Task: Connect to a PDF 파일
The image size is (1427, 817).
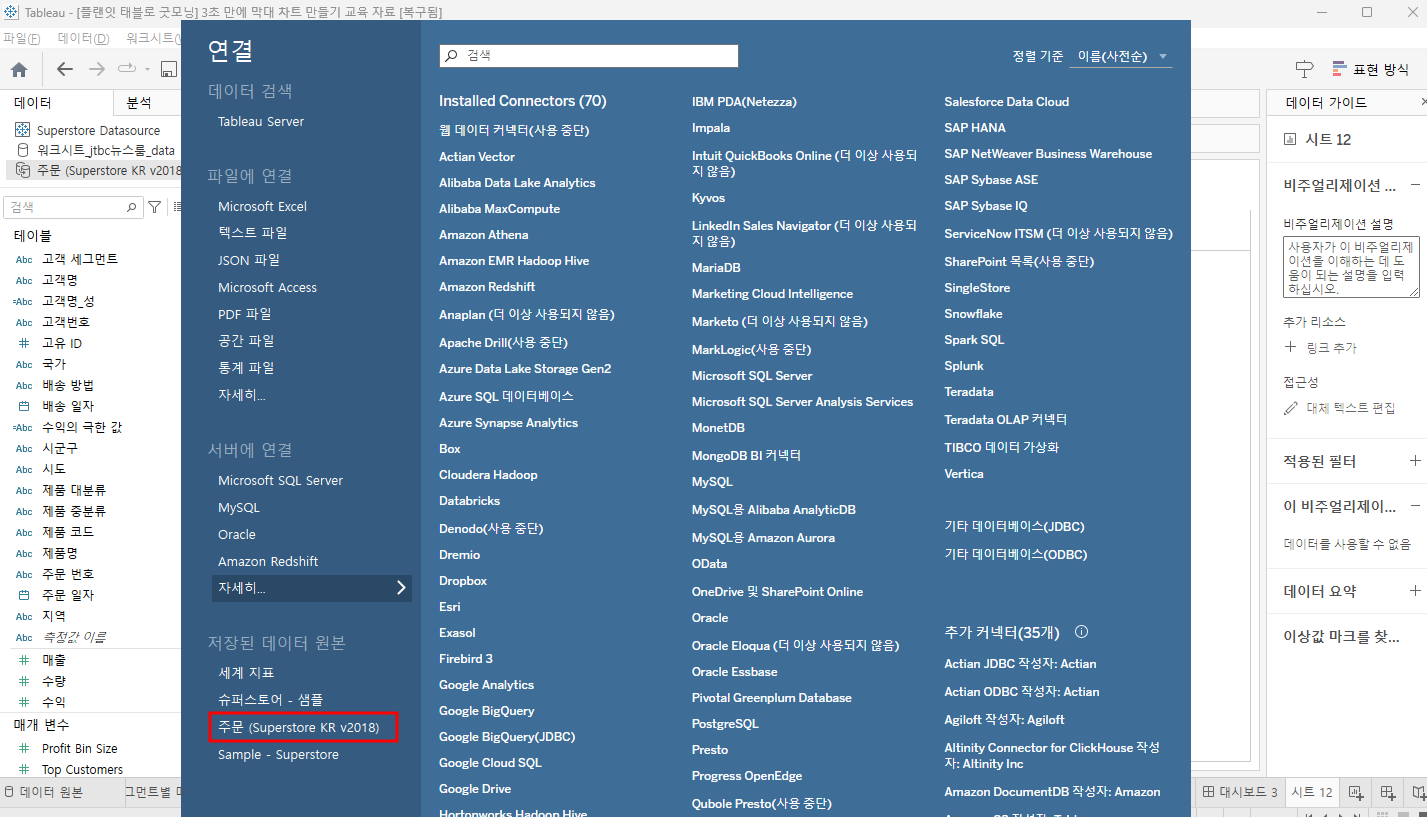Action: click(x=244, y=313)
